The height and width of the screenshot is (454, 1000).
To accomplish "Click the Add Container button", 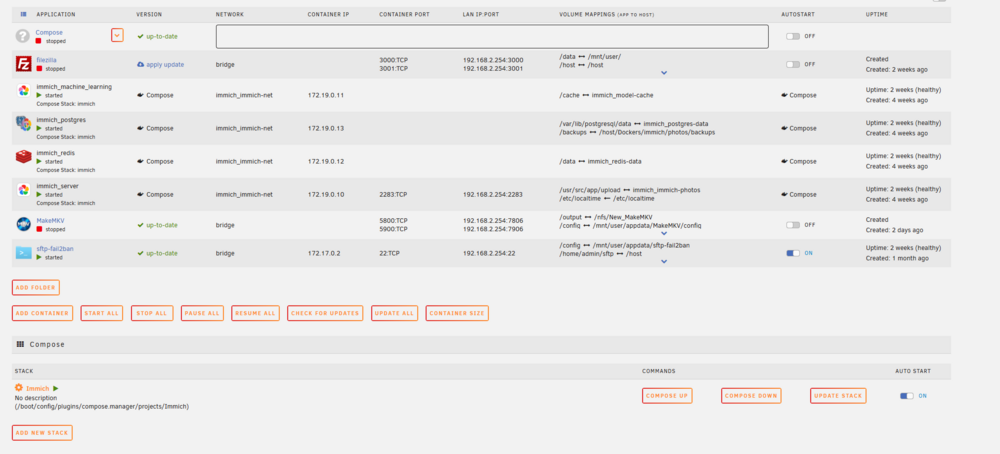I will click(x=42, y=313).
